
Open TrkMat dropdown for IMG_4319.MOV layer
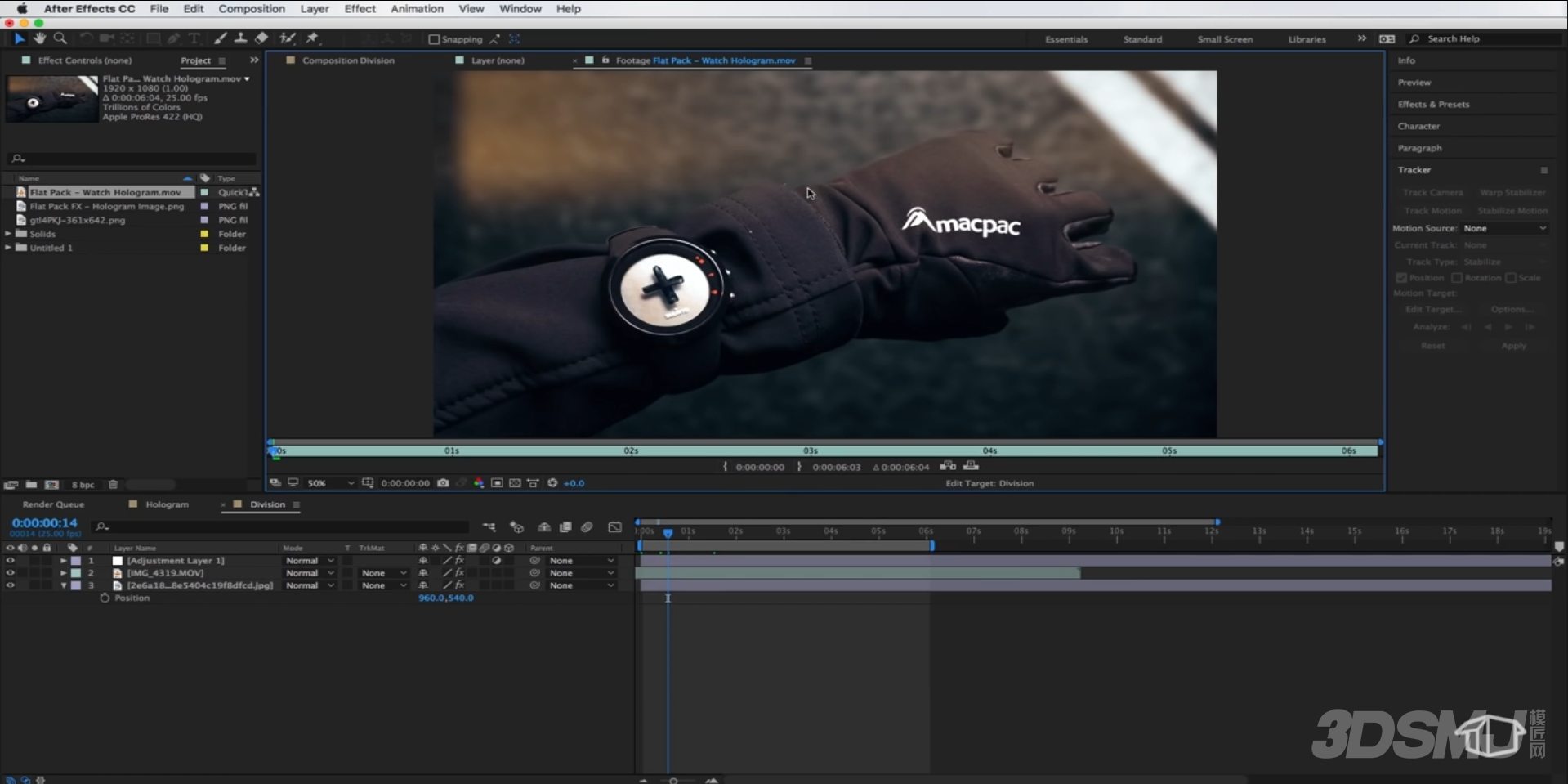tap(383, 573)
